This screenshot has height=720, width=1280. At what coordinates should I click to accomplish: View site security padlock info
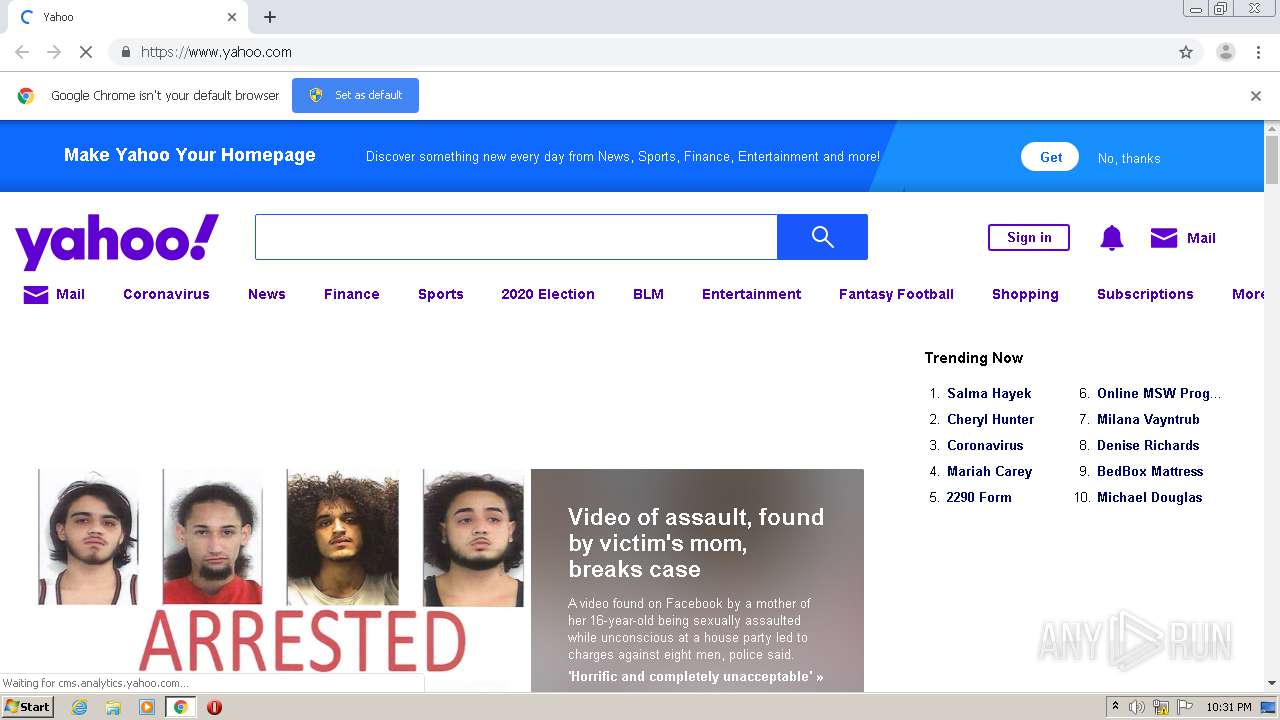click(x=125, y=52)
